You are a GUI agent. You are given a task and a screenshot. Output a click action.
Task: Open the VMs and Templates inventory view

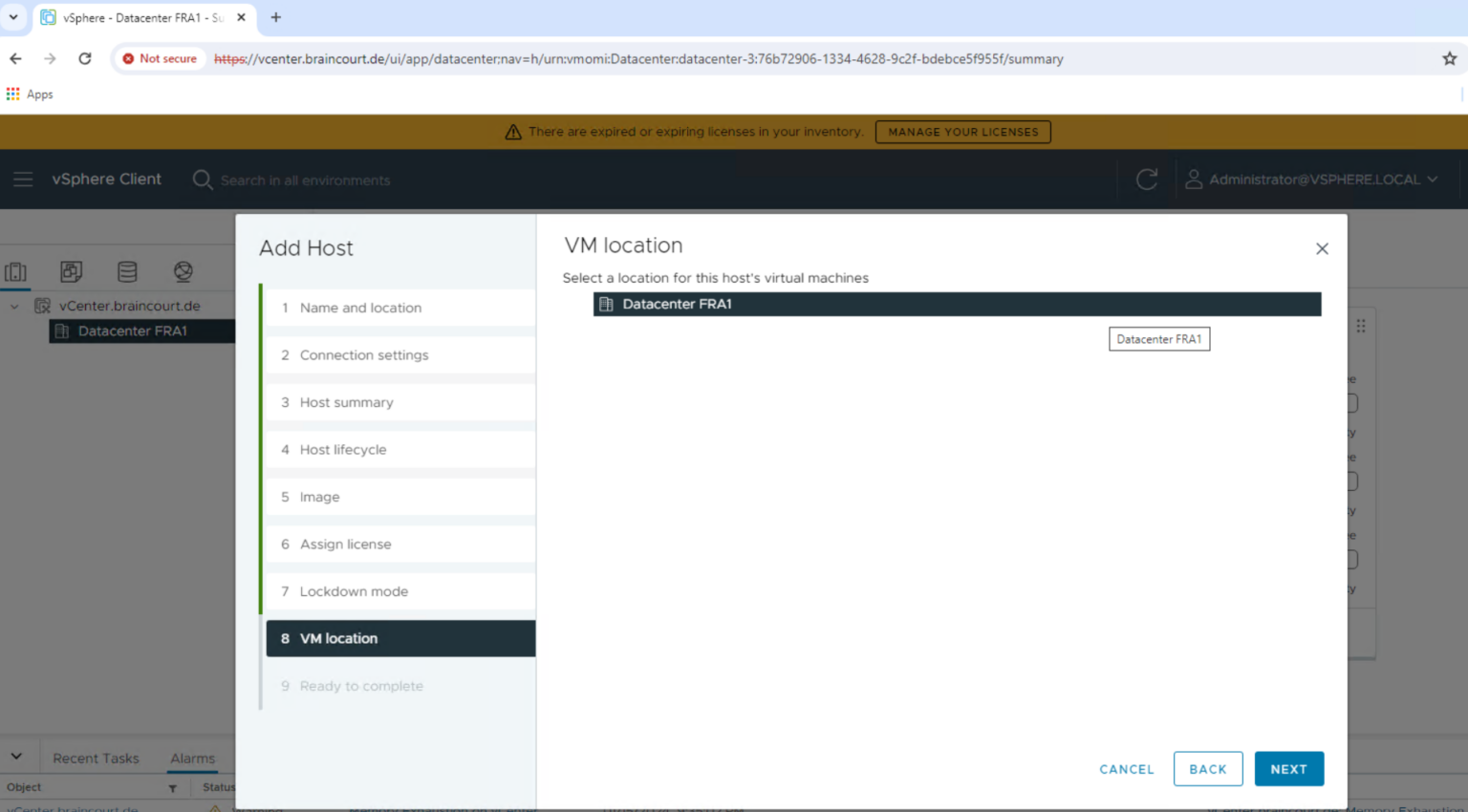[x=71, y=272]
